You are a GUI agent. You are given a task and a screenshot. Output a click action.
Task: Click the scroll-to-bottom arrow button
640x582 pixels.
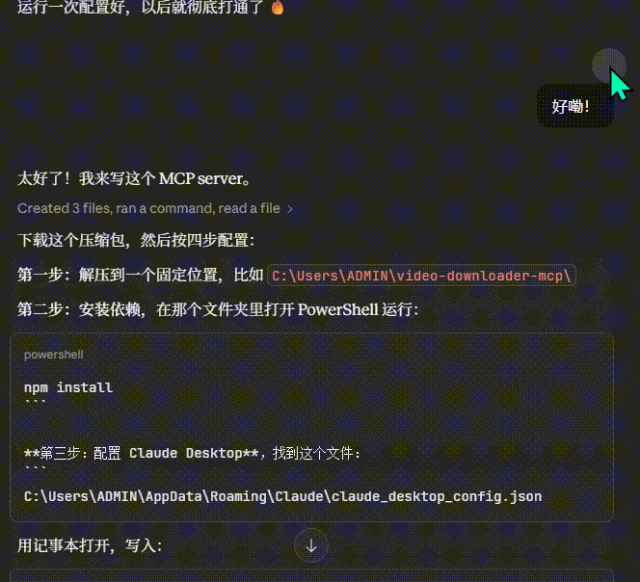click(x=311, y=545)
